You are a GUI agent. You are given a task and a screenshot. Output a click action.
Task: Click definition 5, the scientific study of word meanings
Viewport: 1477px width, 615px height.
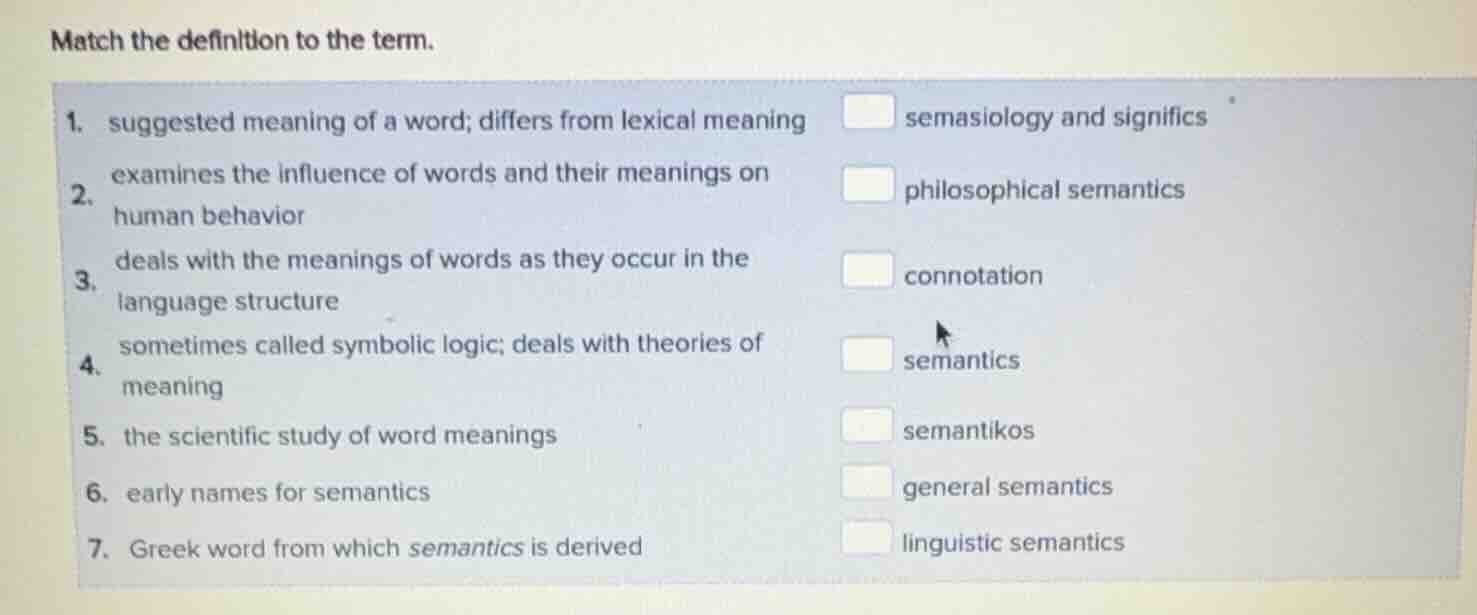tap(340, 436)
